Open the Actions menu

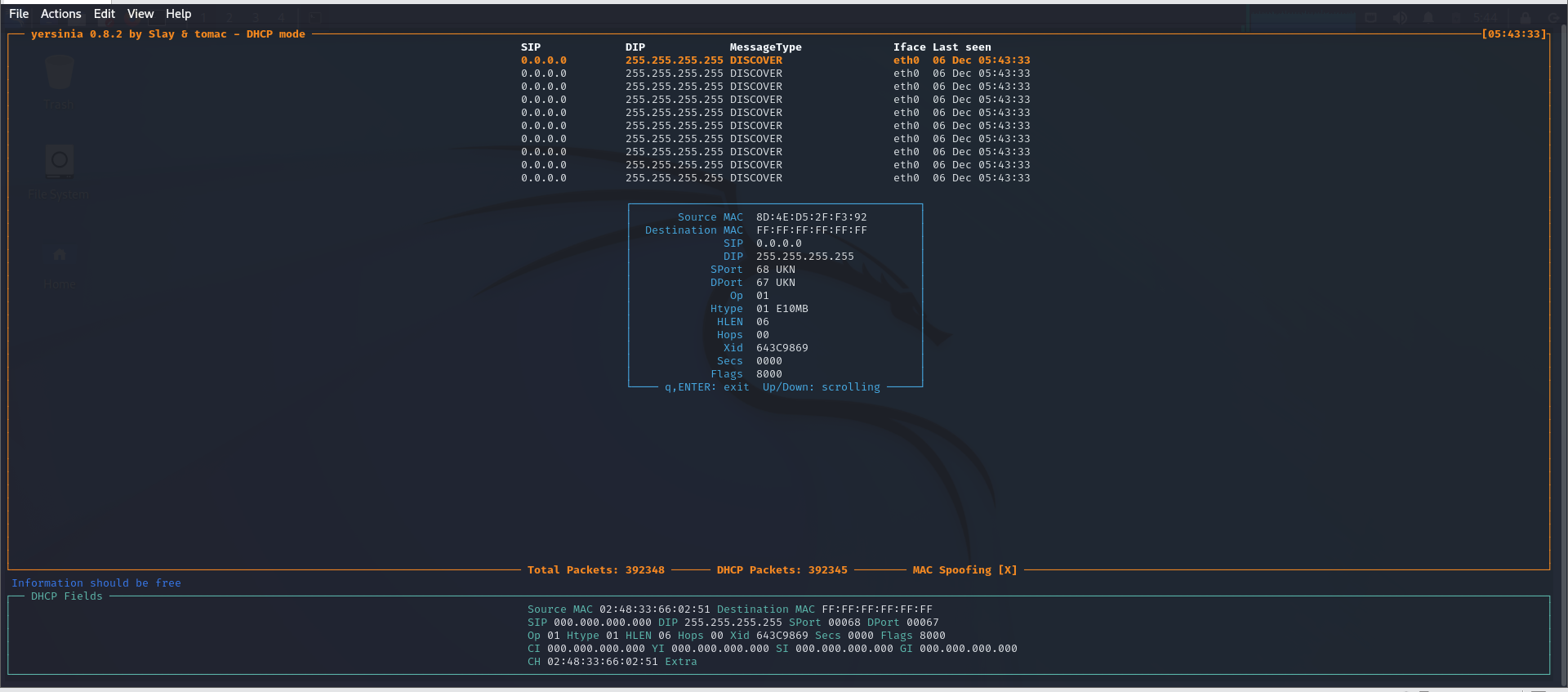pos(61,14)
